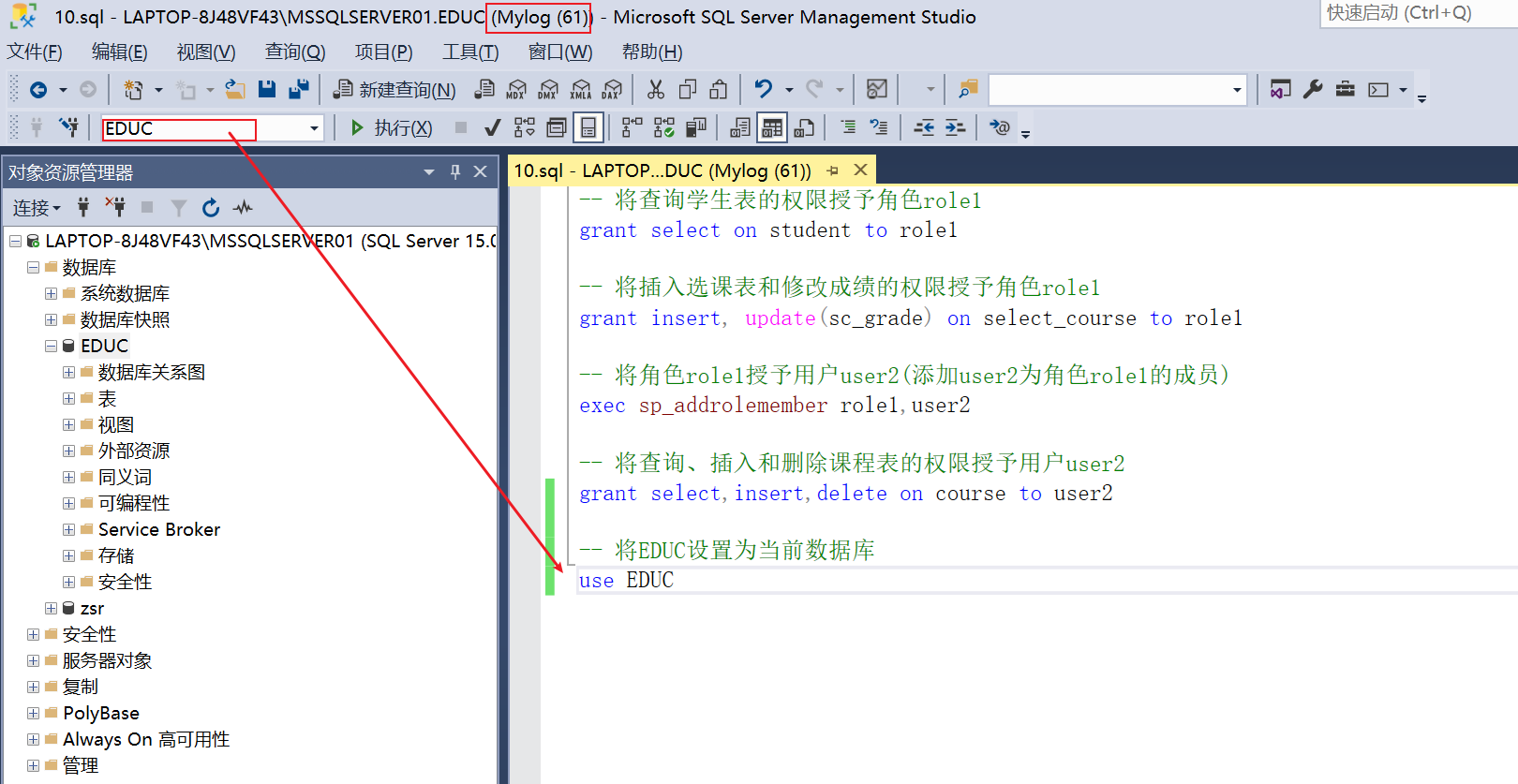This screenshot has height=784, width=1518.
Task: Open the 连接 dropdown in Object Explorer
Action: click(37, 208)
